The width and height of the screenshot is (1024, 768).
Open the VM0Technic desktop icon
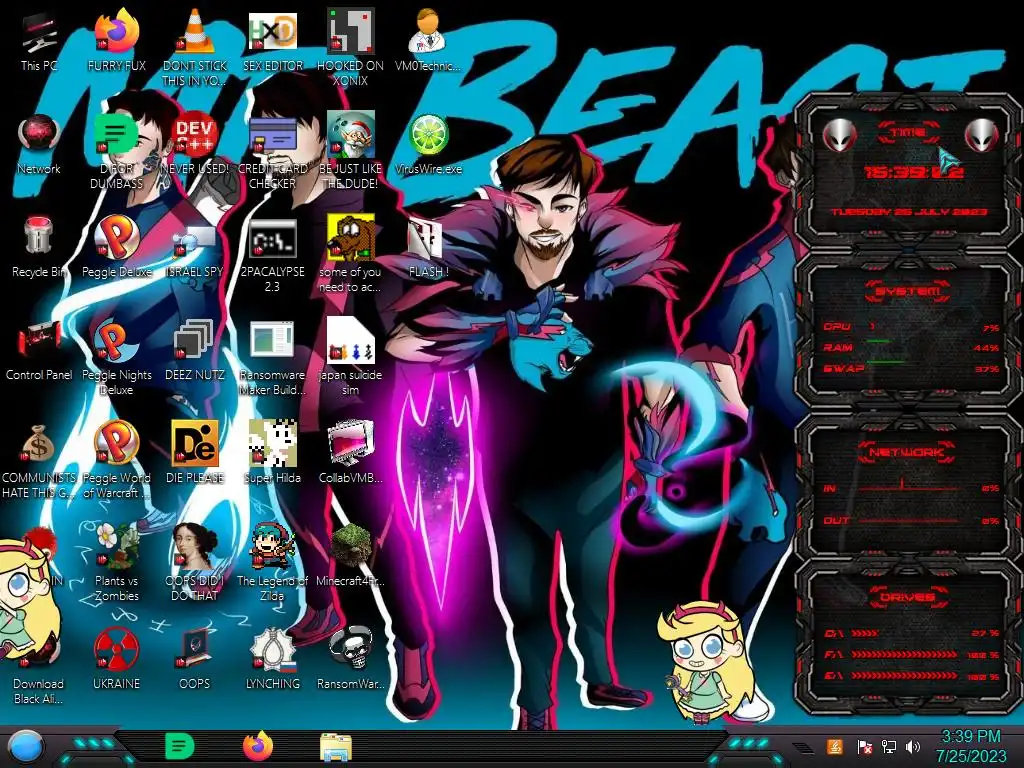point(428,40)
